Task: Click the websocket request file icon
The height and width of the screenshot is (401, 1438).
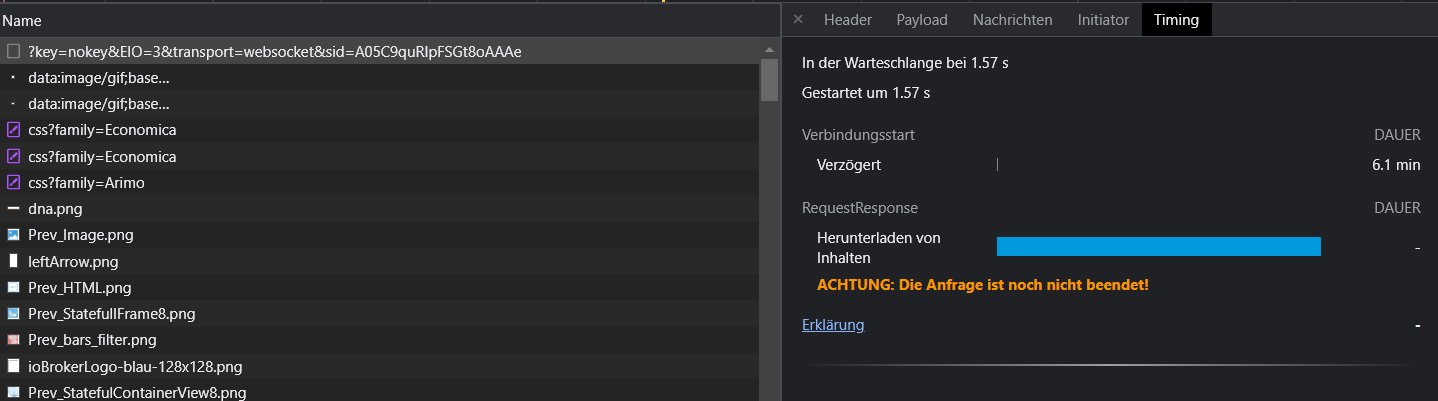Action: tap(14, 51)
